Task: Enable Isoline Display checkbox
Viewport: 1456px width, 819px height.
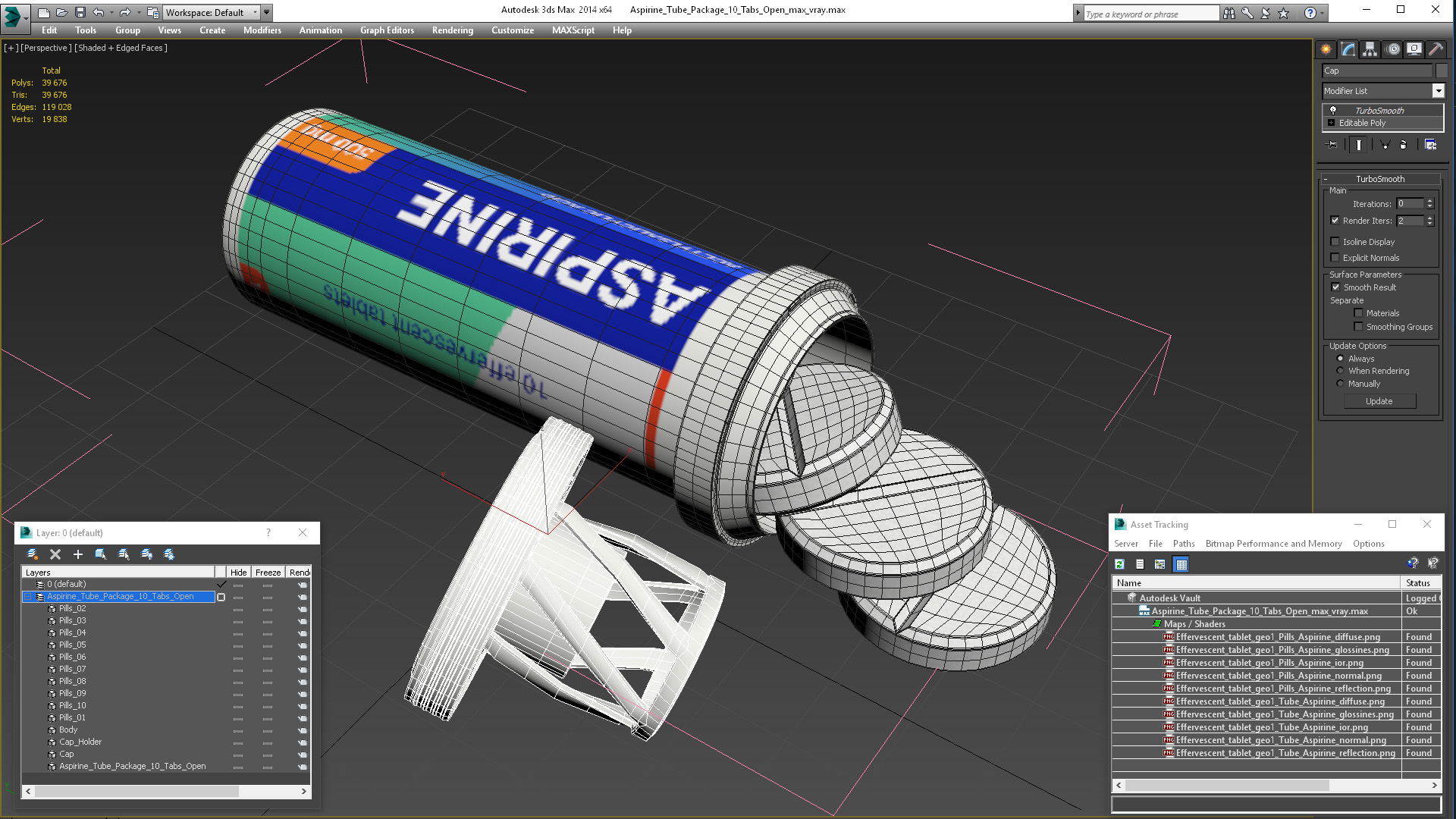Action: point(1335,242)
